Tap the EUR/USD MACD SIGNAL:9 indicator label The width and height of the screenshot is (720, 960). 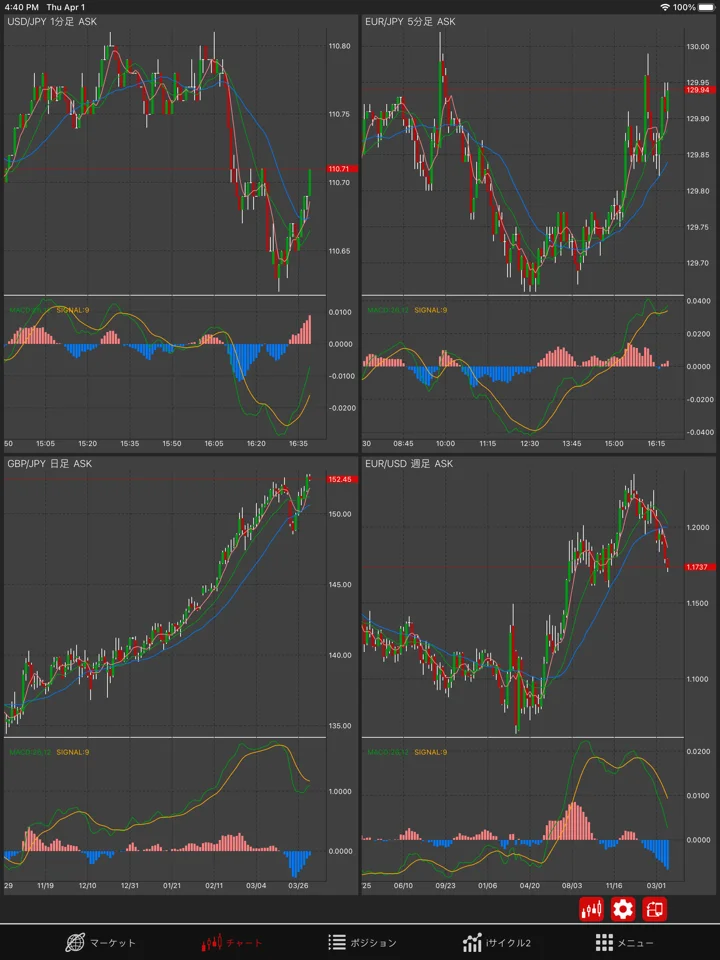click(x=430, y=752)
